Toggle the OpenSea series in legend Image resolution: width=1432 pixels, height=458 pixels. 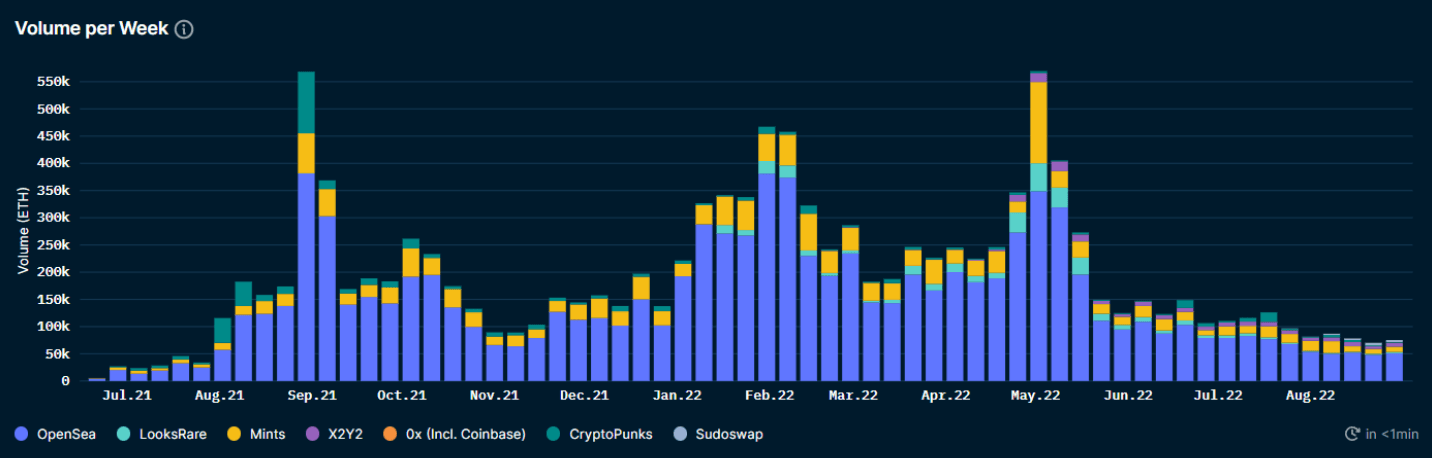tap(57, 434)
